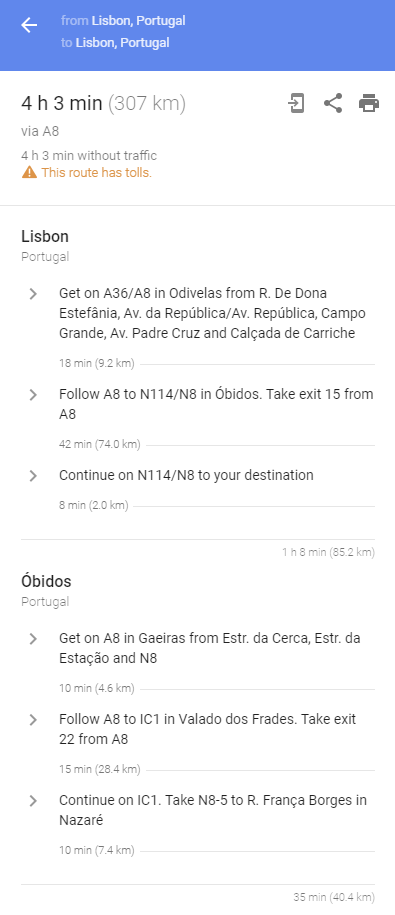Screen dimensions: 395x915
Task: Expand the Continue on IC1 to Nazaré step
Action: [33, 801]
